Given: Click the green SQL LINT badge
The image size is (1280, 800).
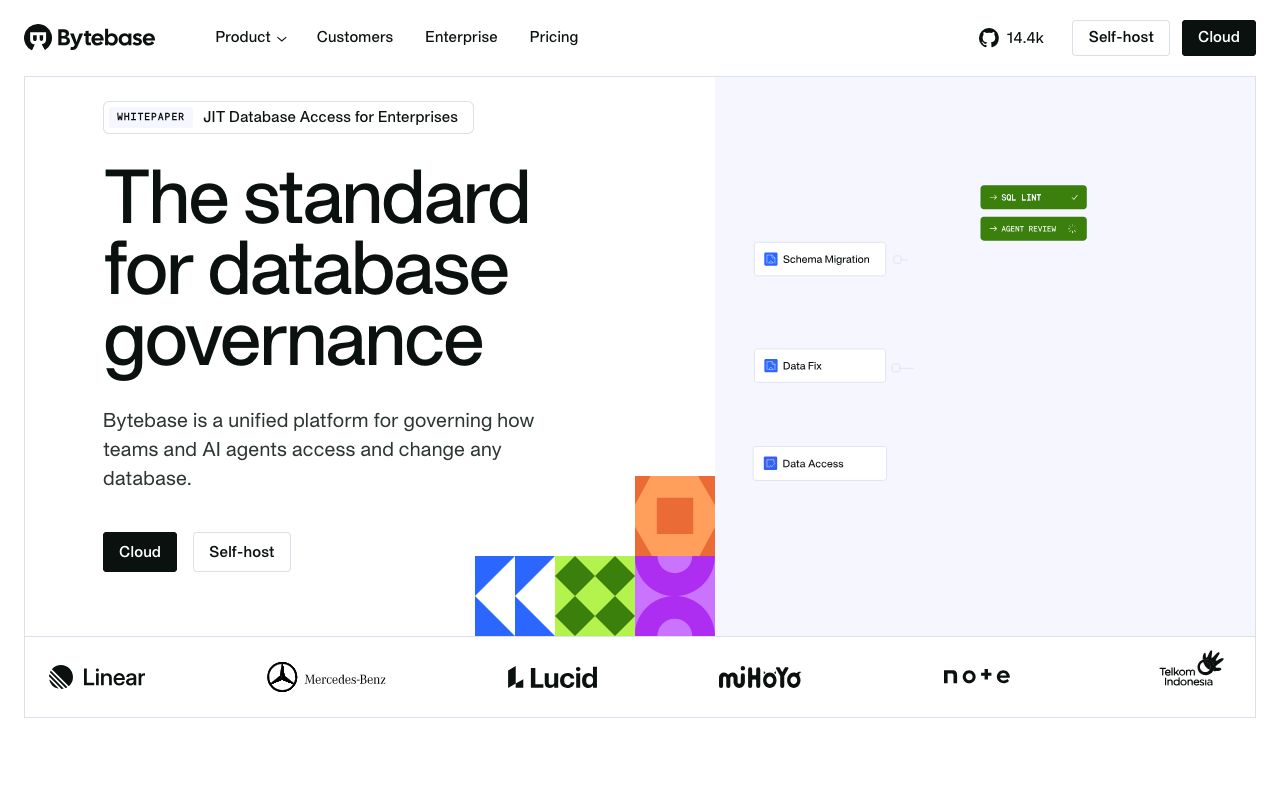Looking at the screenshot, I should tap(1033, 197).
